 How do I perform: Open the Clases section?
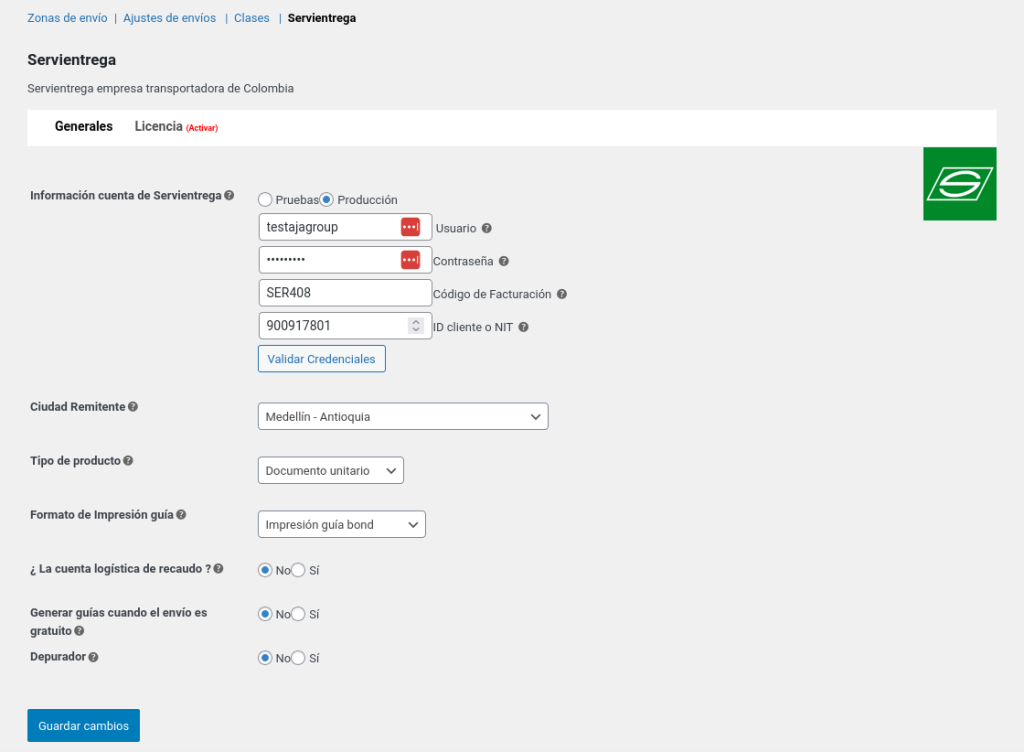pos(252,18)
